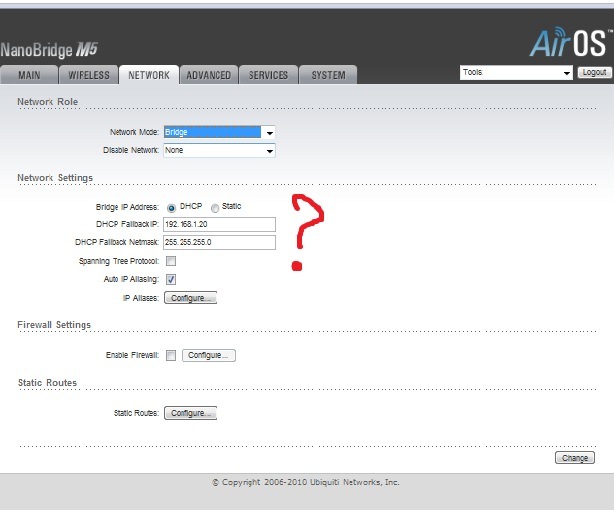This screenshot has width=614, height=510.
Task: Switch to the WIRELESS tab
Action: [89, 75]
